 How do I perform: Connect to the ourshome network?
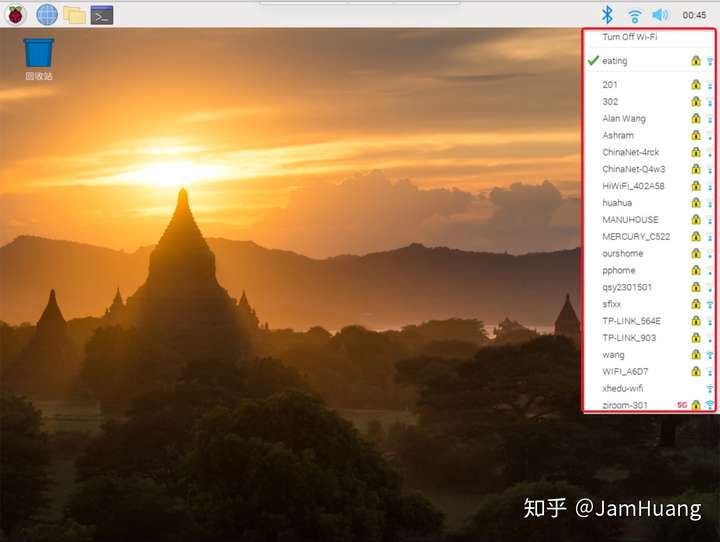coord(649,254)
